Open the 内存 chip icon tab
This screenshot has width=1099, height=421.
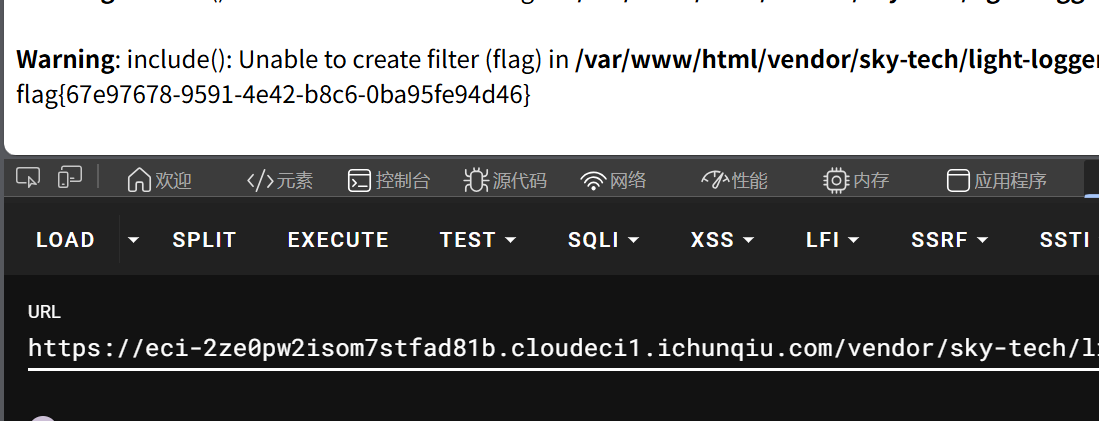point(855,180)
